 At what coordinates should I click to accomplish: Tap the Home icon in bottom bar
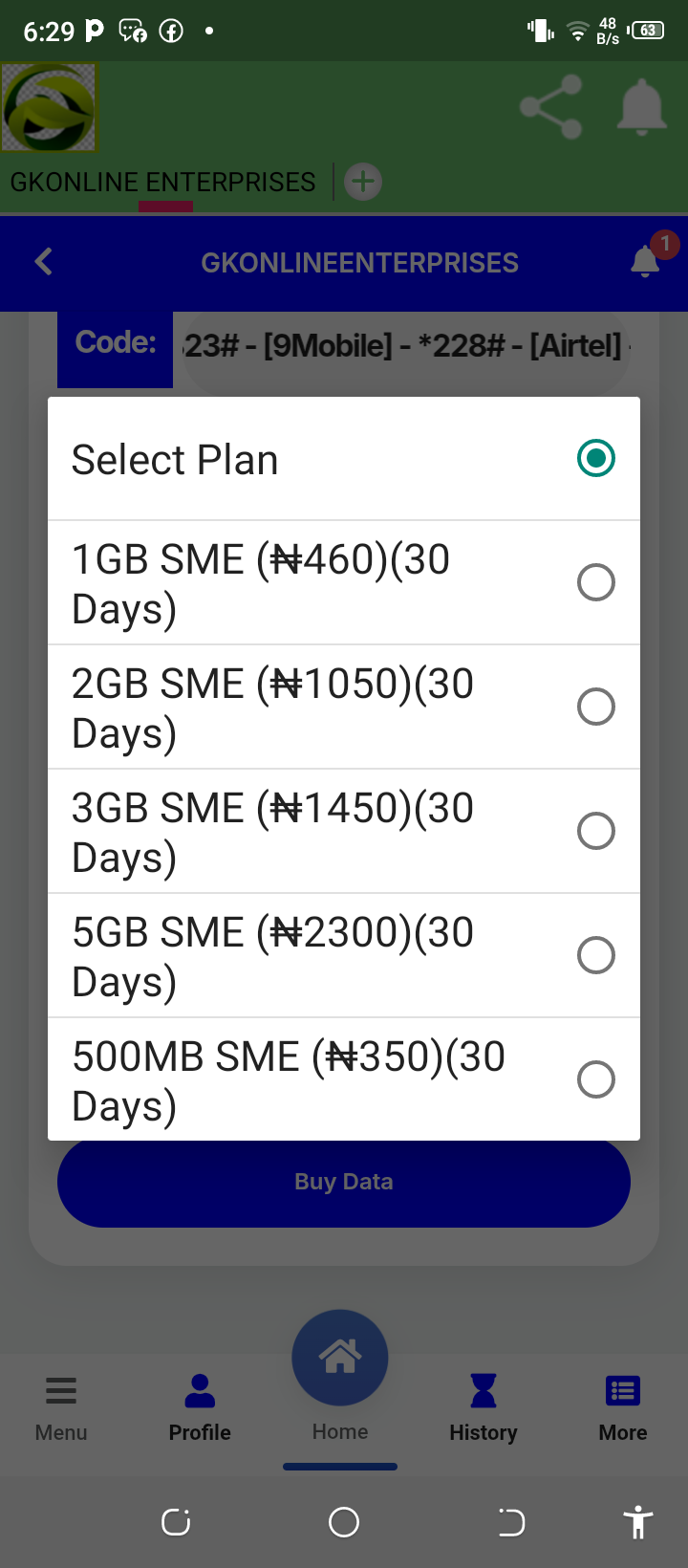tap(340, 1358)
